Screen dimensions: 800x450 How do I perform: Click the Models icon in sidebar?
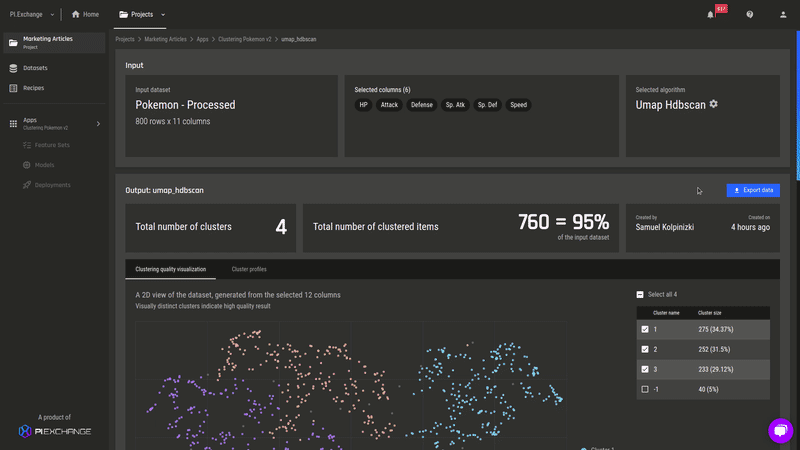pos(27,165)
